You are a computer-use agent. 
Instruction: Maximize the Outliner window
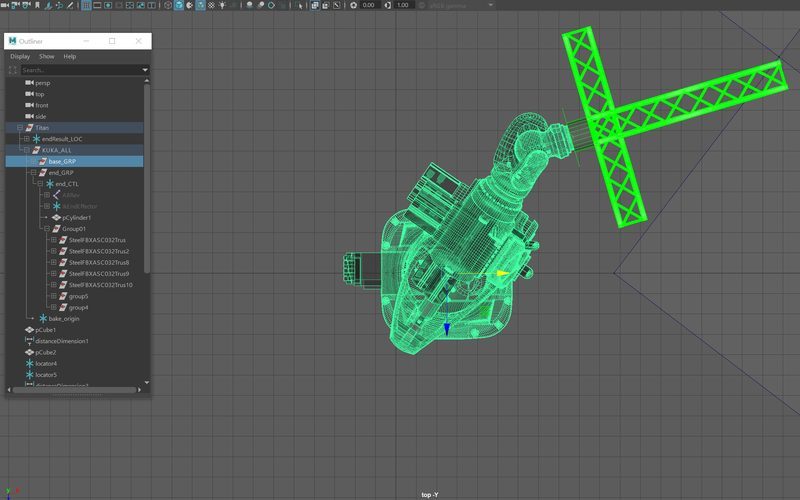(112, 41)
